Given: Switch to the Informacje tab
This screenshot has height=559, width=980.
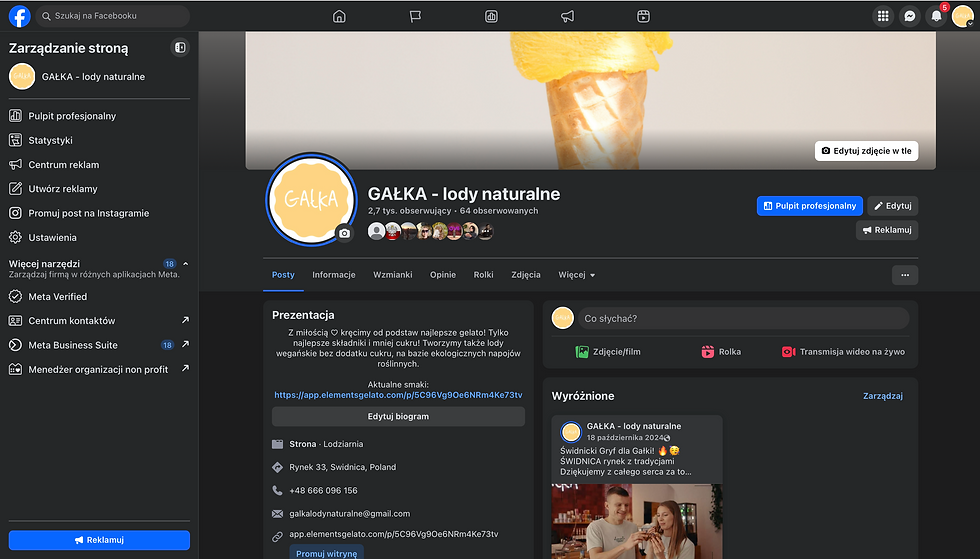Looking at the screenshot, I should pos(334,275).
